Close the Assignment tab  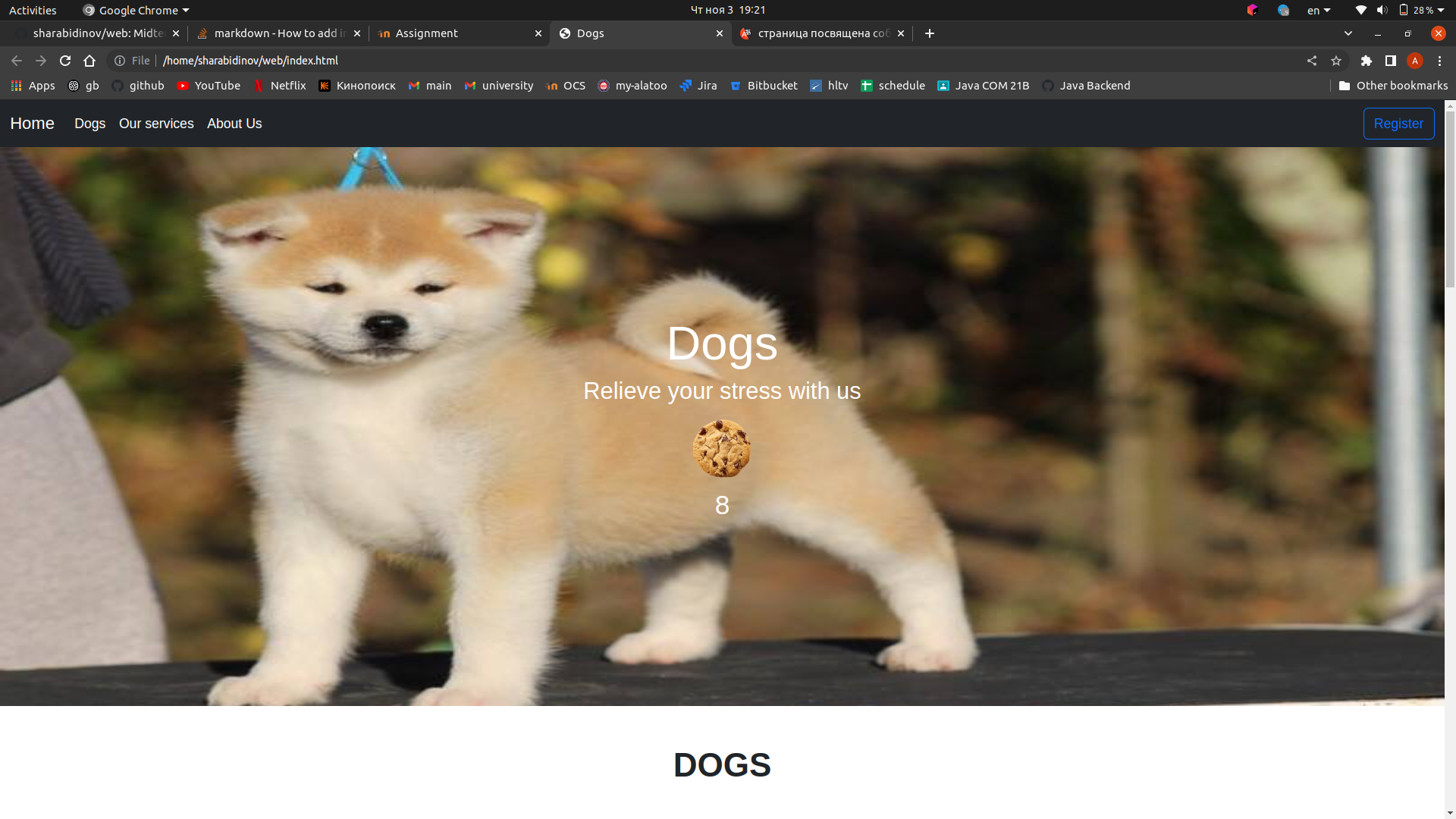(x=538, y=33)
